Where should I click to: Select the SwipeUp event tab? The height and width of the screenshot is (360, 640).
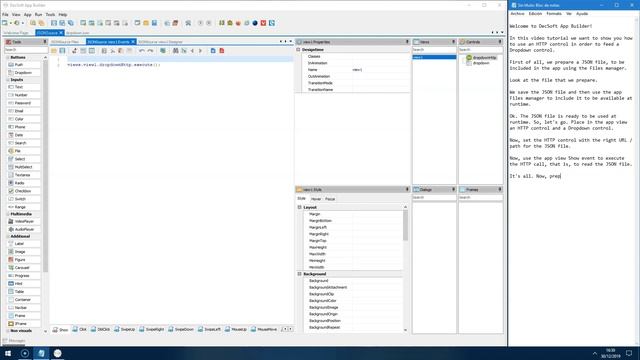(124, 329)
